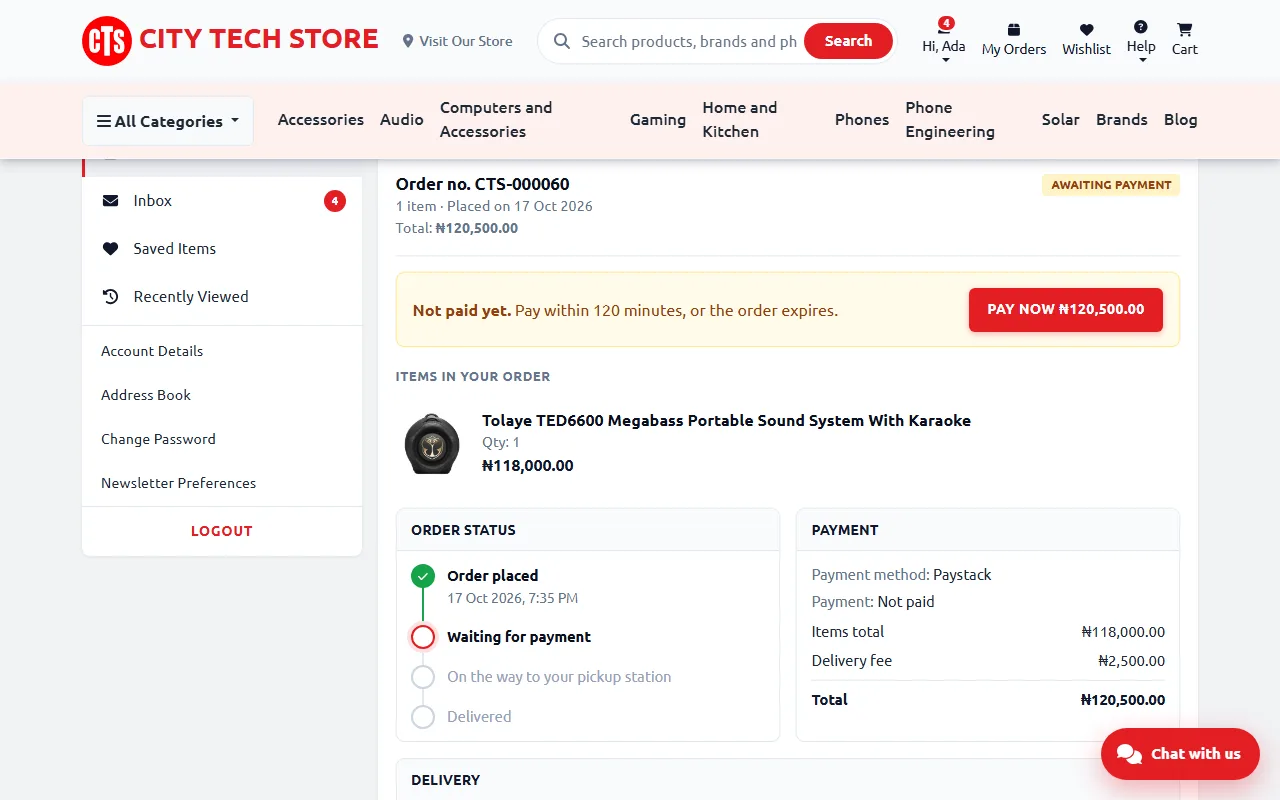
Task: Click the red Inbox count badge in the sidebar
Action: coord(335,201)
